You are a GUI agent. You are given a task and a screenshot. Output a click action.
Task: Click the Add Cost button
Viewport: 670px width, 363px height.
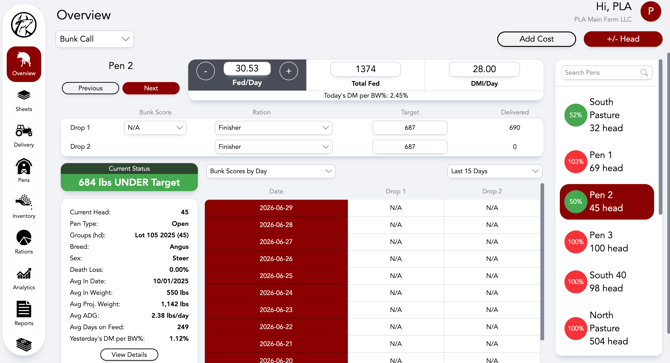(536, 39)
